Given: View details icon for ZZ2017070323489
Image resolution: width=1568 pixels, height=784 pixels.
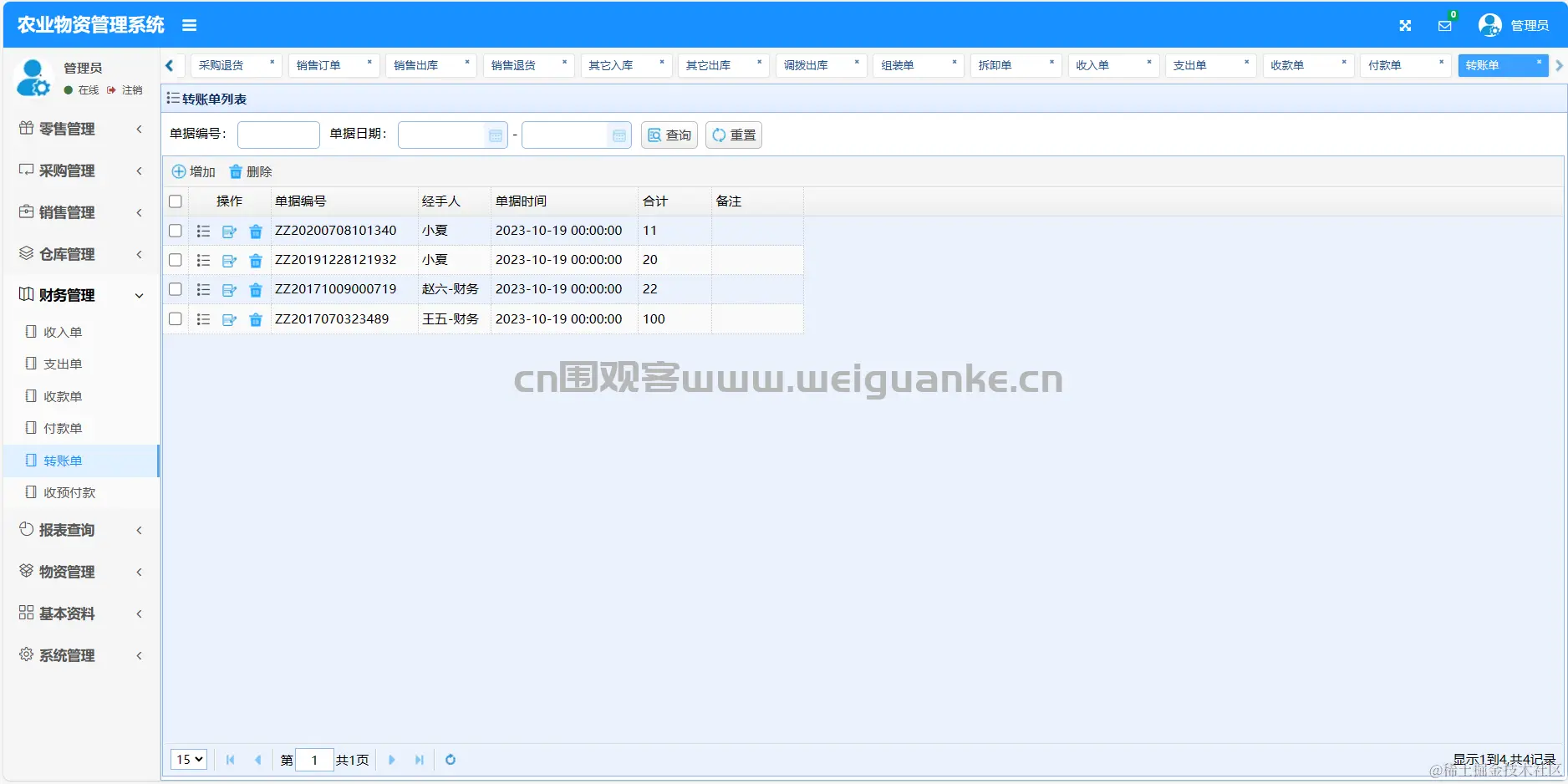Looking at the screenshot, I should [x=203, y=319].
